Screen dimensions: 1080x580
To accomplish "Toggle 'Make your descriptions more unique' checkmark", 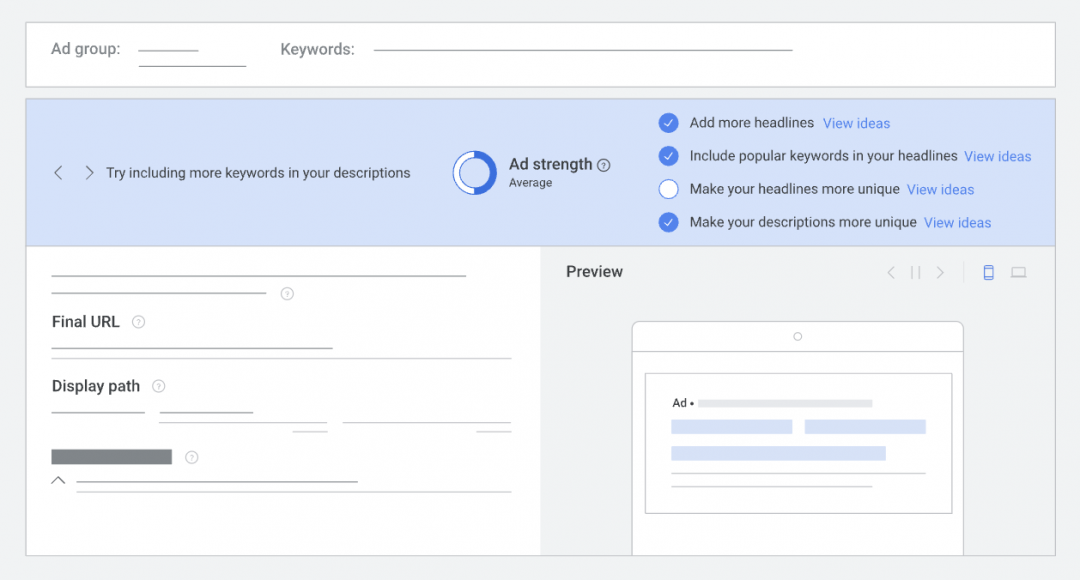I will click(669, 222).
